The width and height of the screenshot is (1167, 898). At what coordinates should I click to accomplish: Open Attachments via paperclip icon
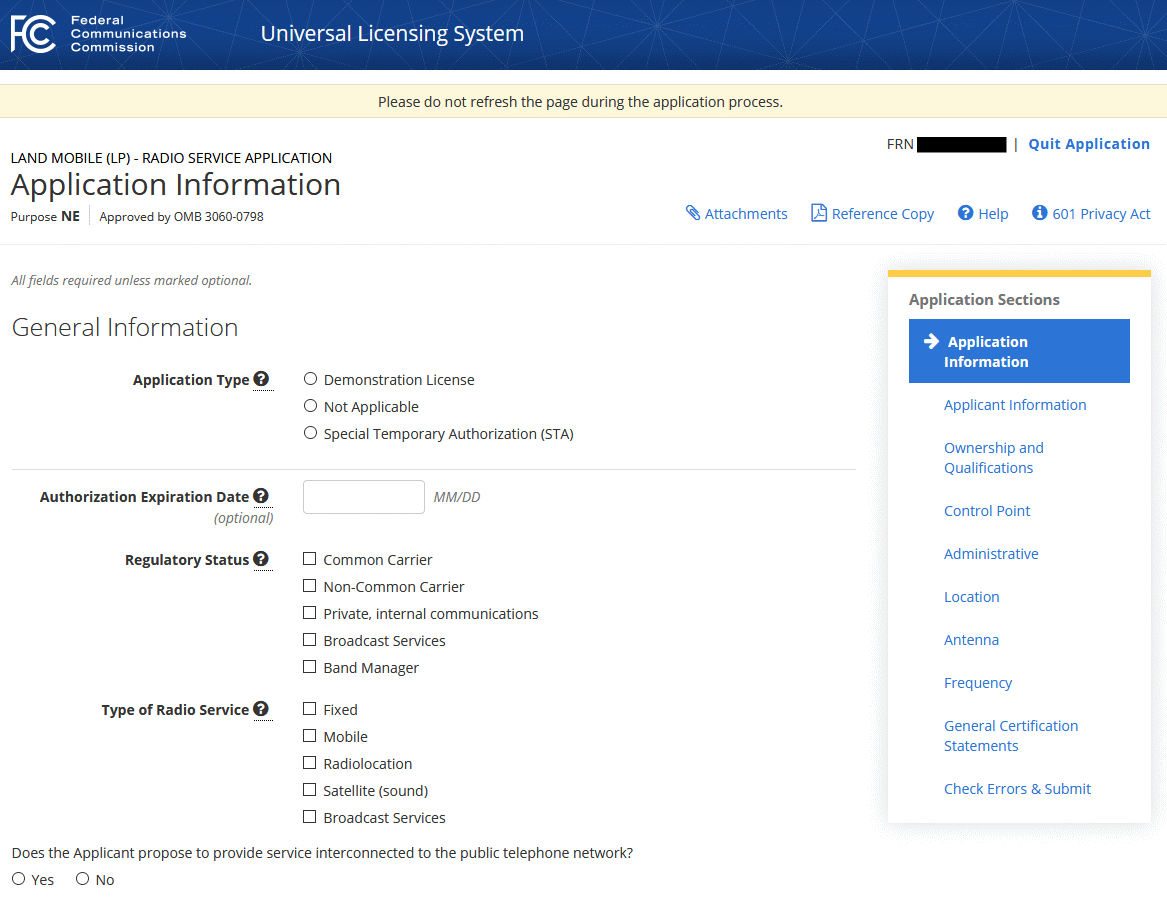tap(692, 213)
